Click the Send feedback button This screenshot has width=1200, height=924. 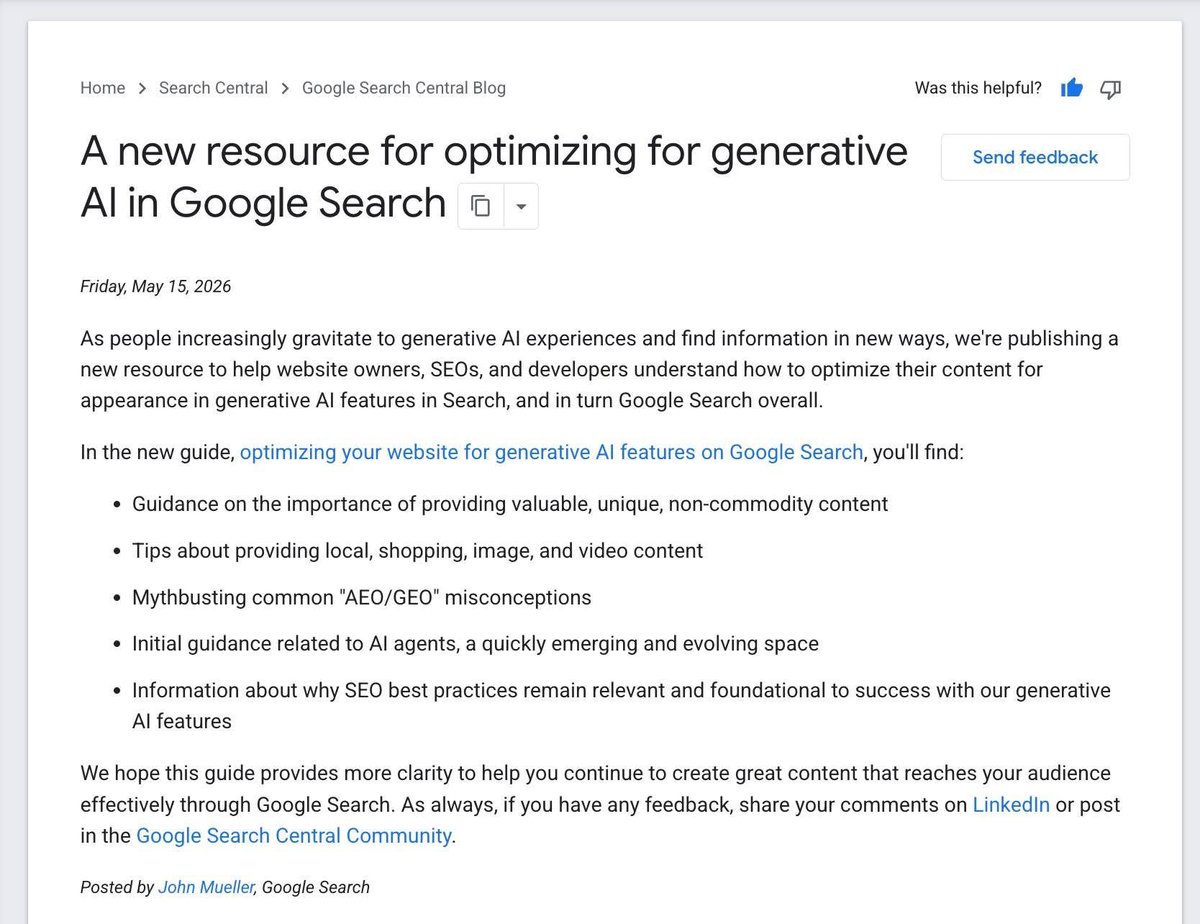[x=1035, y=157]
